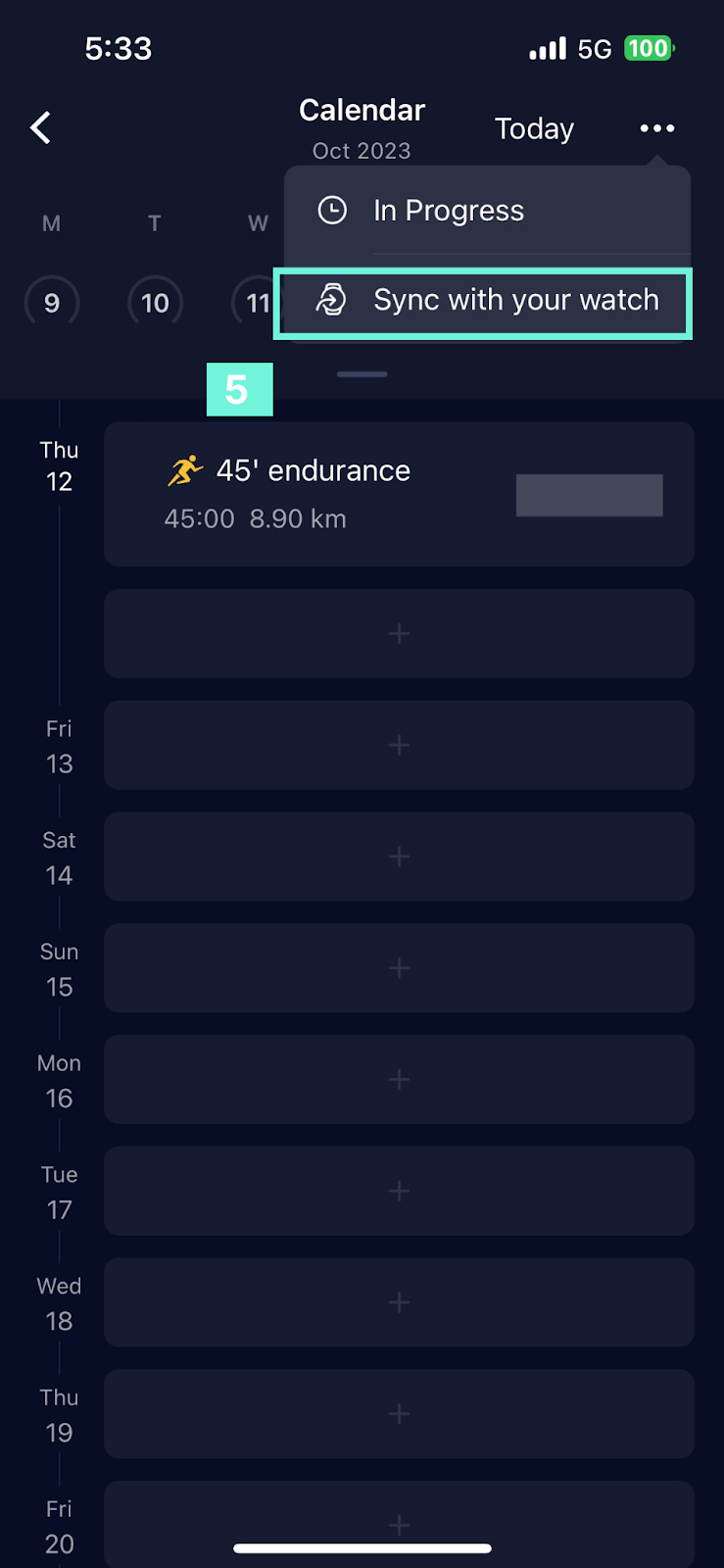Click the clock icon beside In Progress
Image resolution: width=724 pixels, height=1568 pixels.
[332, 210]
